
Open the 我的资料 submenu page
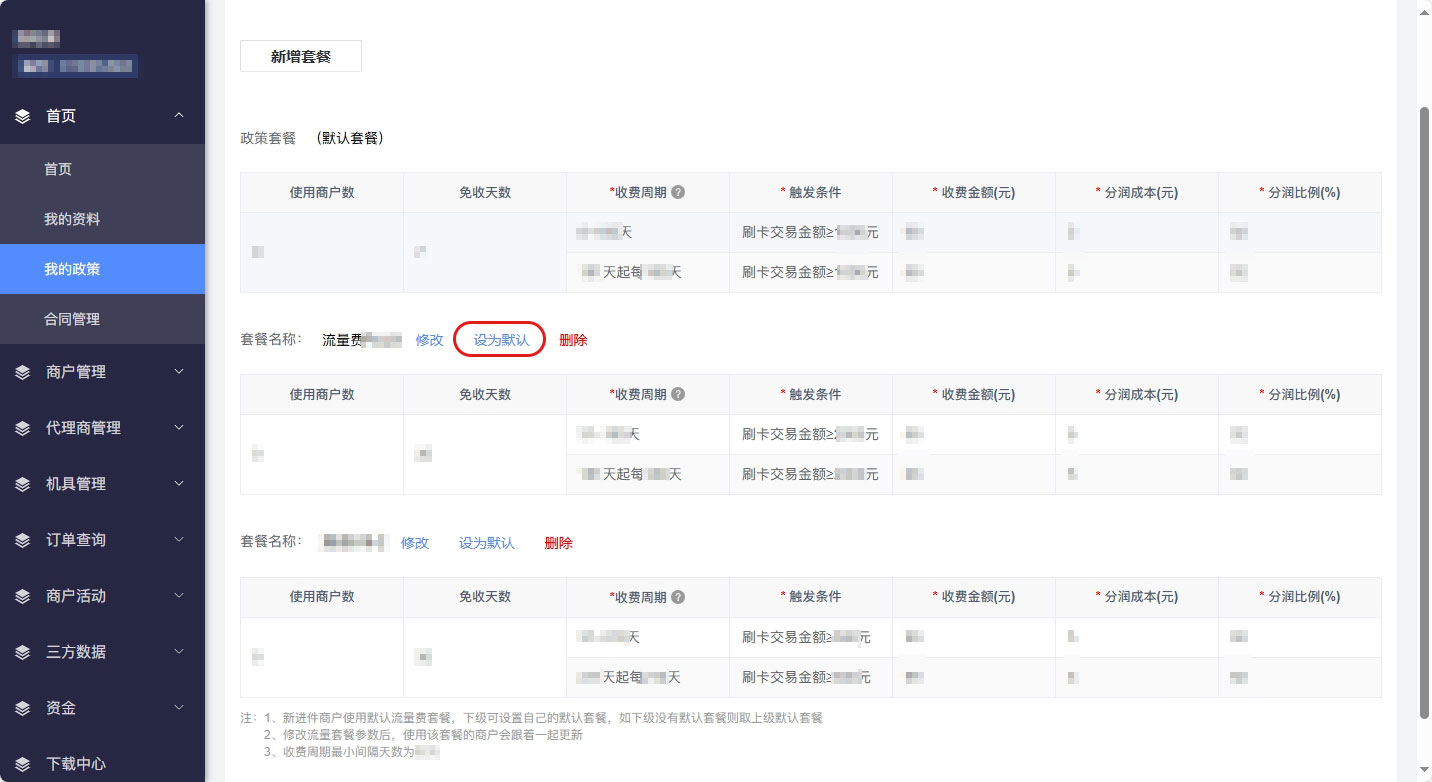(72, 219)
